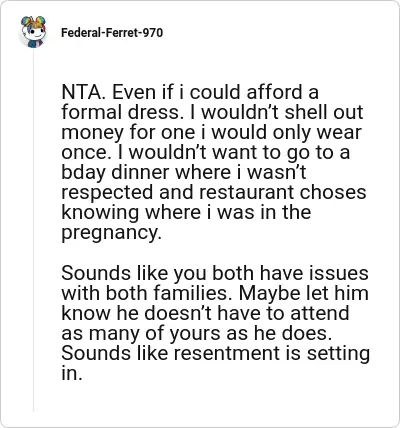The height and width of the screenshot is (428, 400).
Task: Click the line 'as many of yours as he does.'
Action: (197, 333)
